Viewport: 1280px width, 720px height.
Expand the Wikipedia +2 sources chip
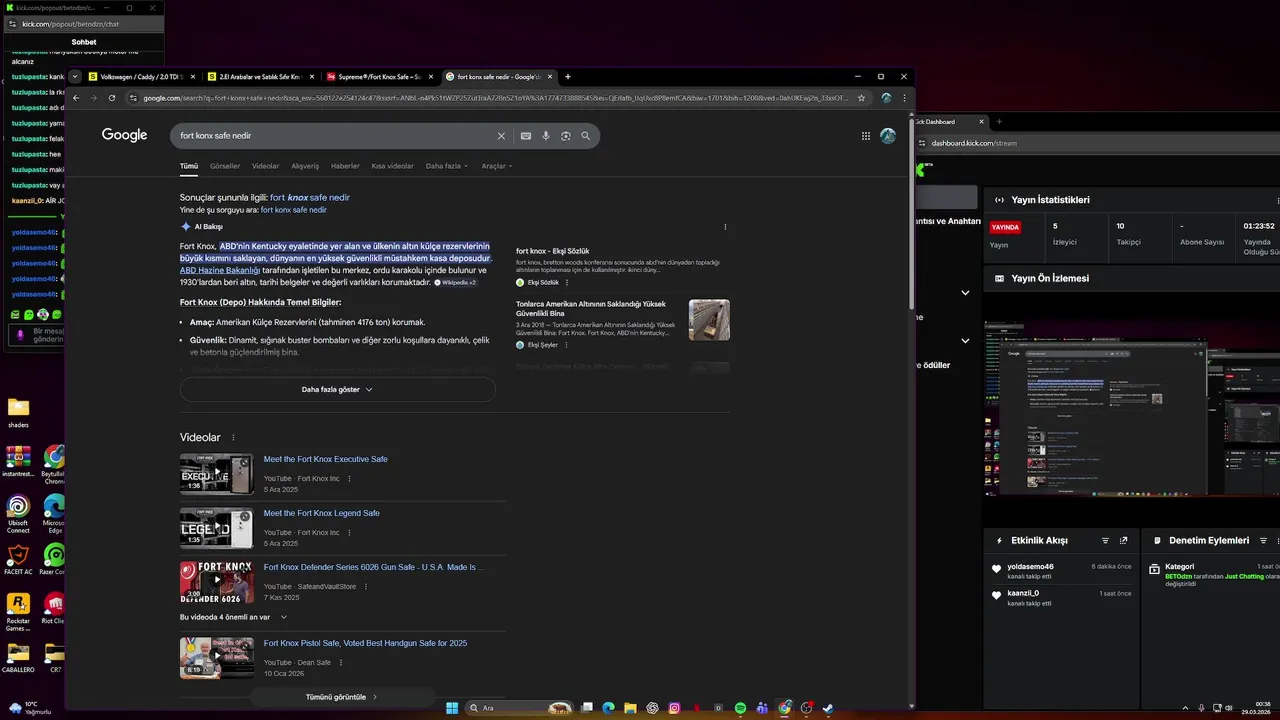(x=455, y=283)
